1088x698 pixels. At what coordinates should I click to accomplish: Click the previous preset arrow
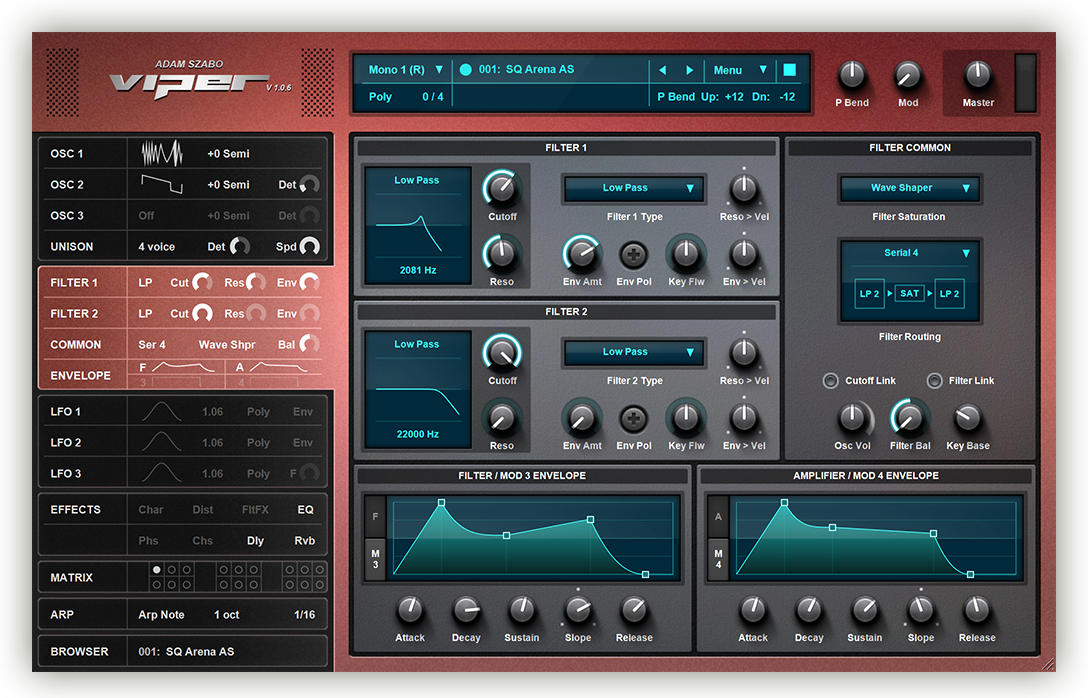(661, 70)
